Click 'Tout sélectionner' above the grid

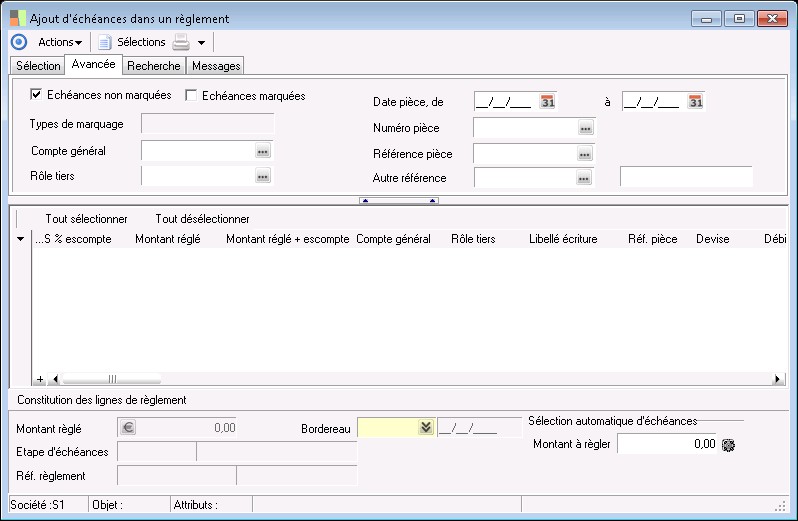(x=86, y=219)
